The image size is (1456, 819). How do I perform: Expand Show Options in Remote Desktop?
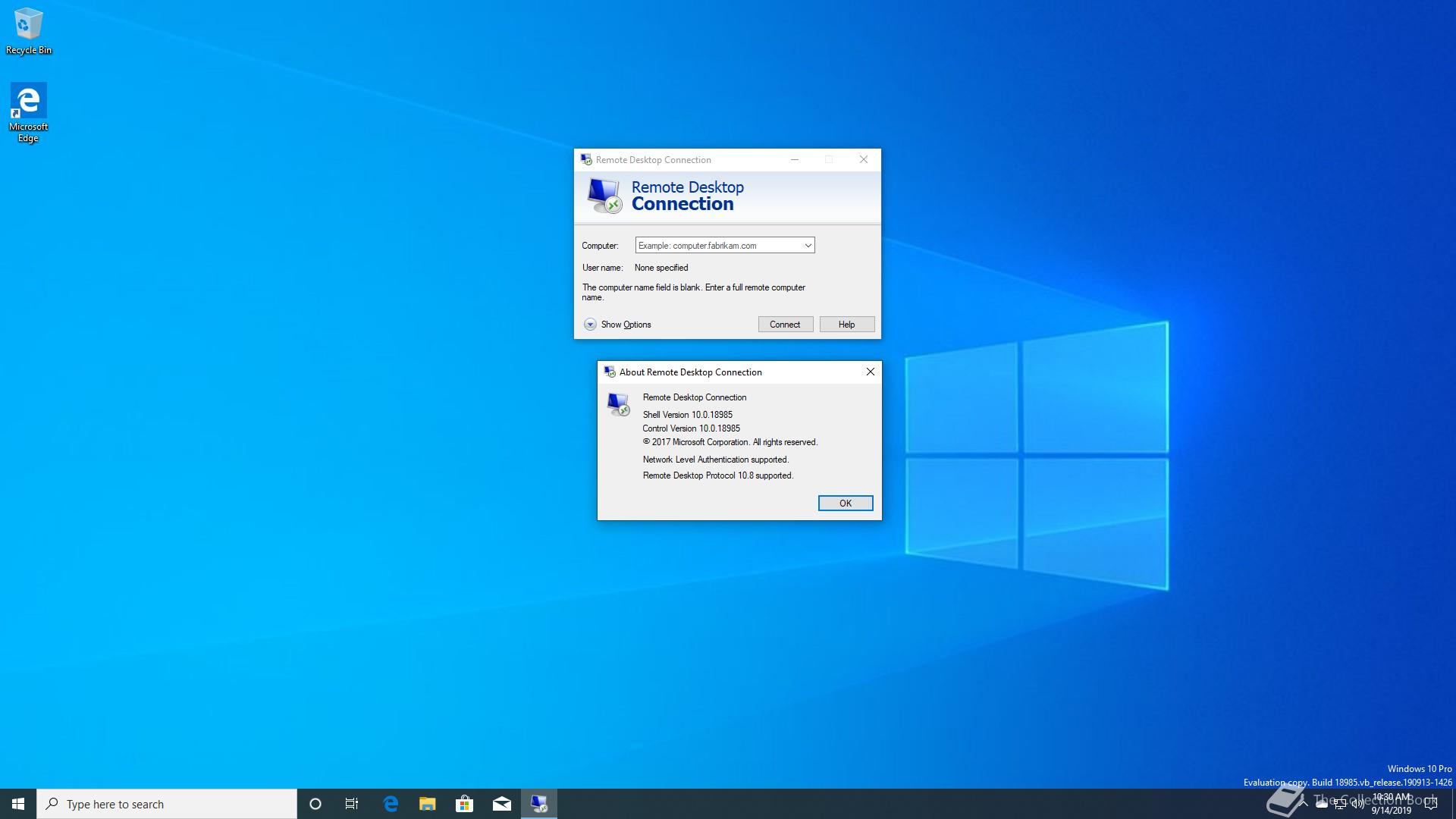click(617, 325)
